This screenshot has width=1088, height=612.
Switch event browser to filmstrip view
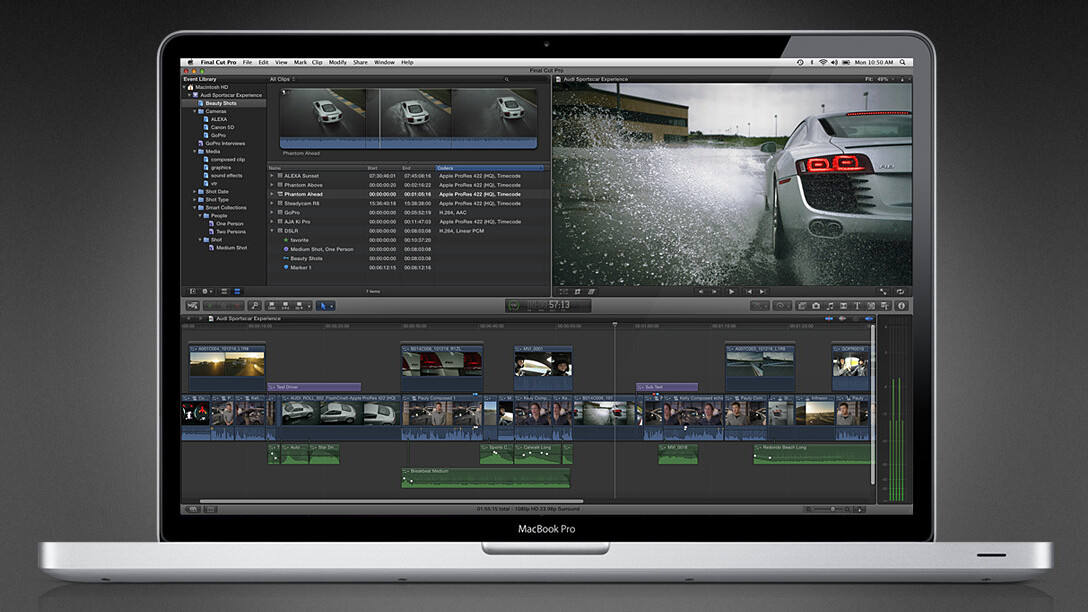[224, 291]
